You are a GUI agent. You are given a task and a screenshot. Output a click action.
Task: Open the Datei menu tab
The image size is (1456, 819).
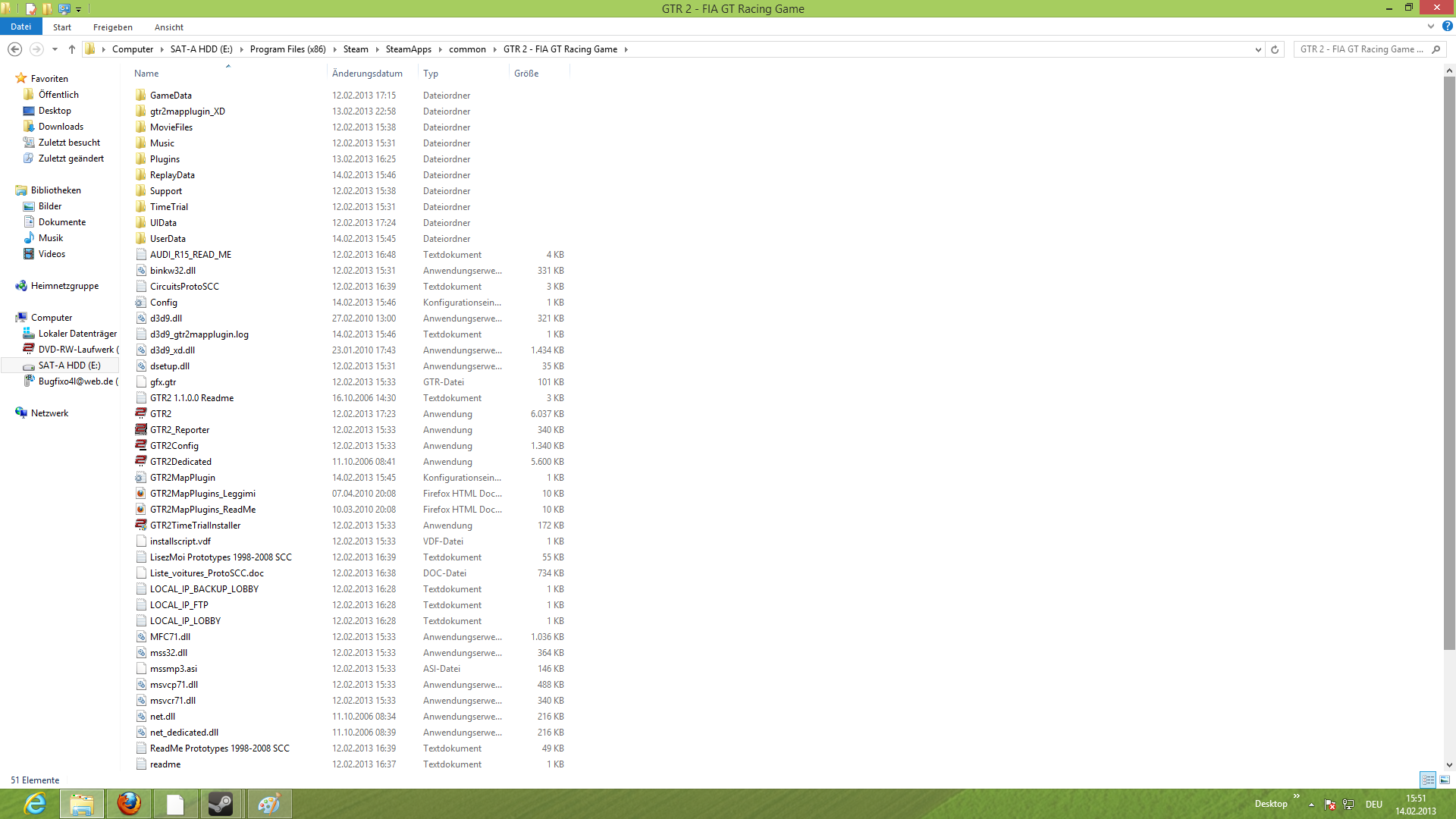coord(20,27)
